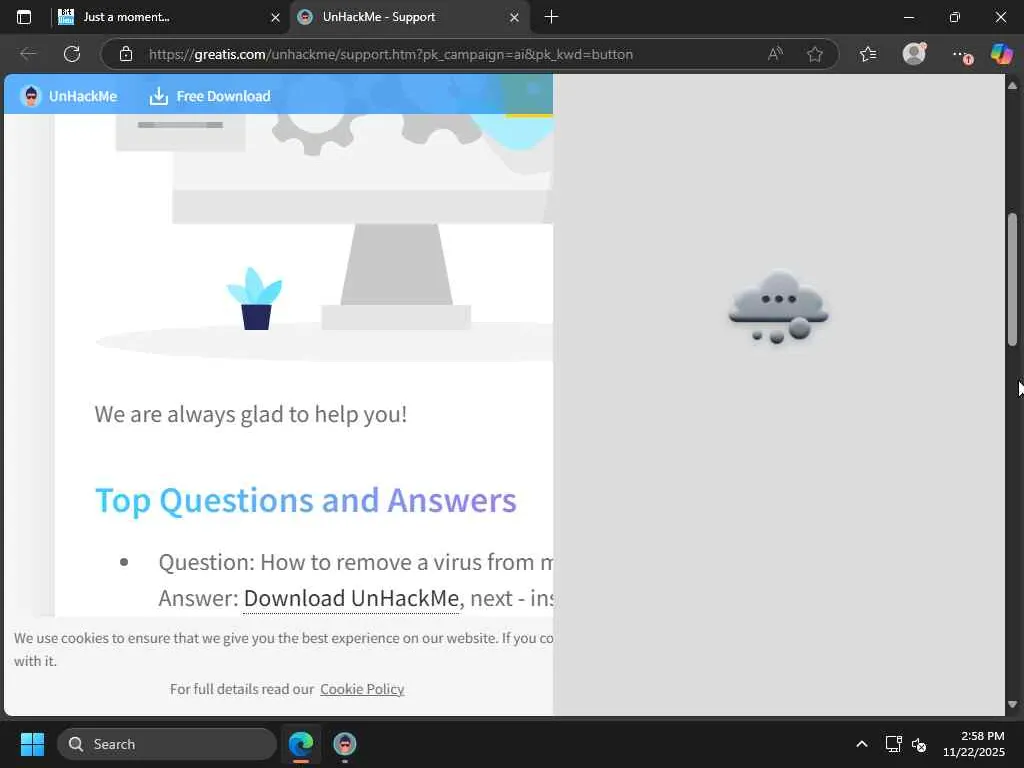Viewport: 1024px width, 768px height.
Task: Open Read aloud icon in address bar
Action: [775, 54]
